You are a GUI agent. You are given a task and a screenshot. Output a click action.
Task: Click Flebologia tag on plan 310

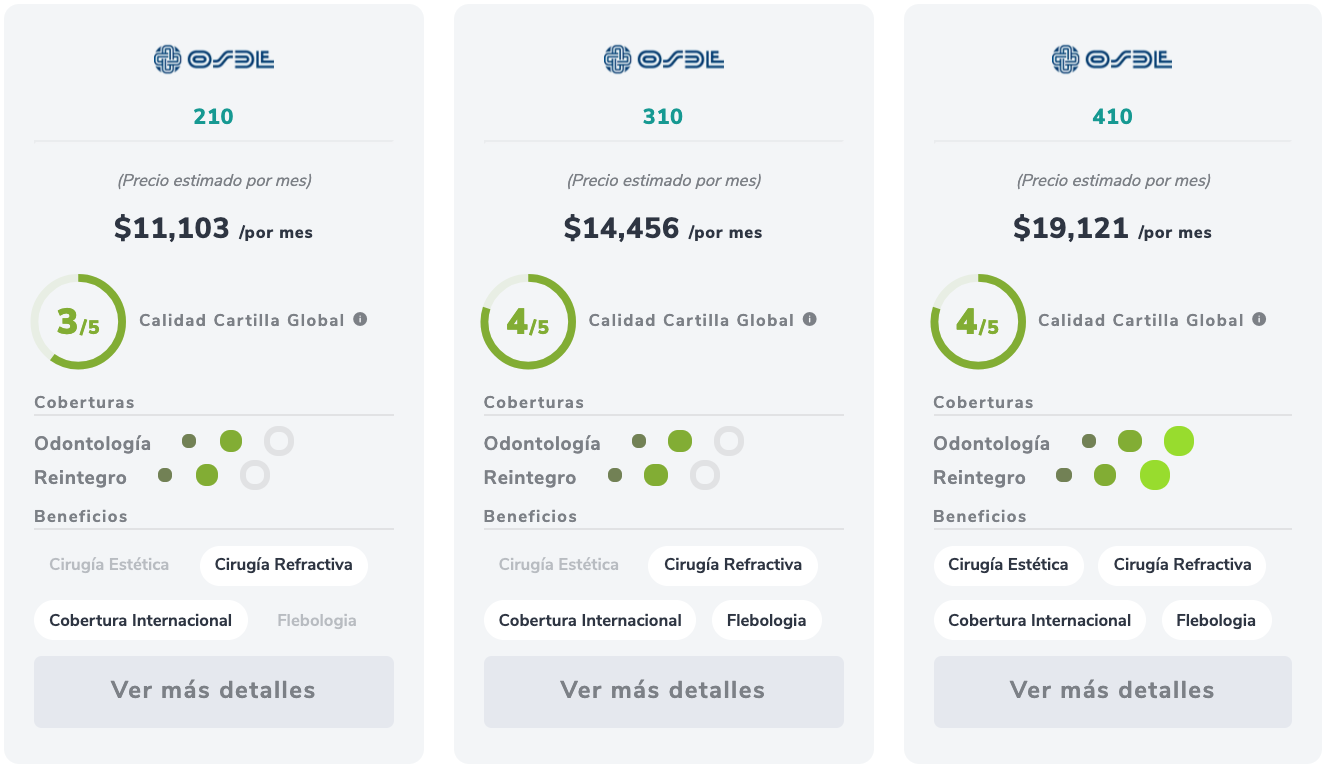[766, 620]
